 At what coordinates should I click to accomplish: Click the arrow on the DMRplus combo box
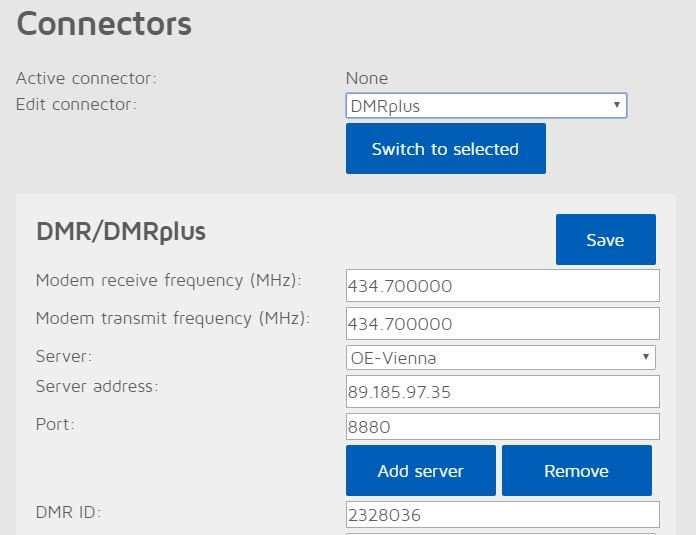(x=617, y=105)
